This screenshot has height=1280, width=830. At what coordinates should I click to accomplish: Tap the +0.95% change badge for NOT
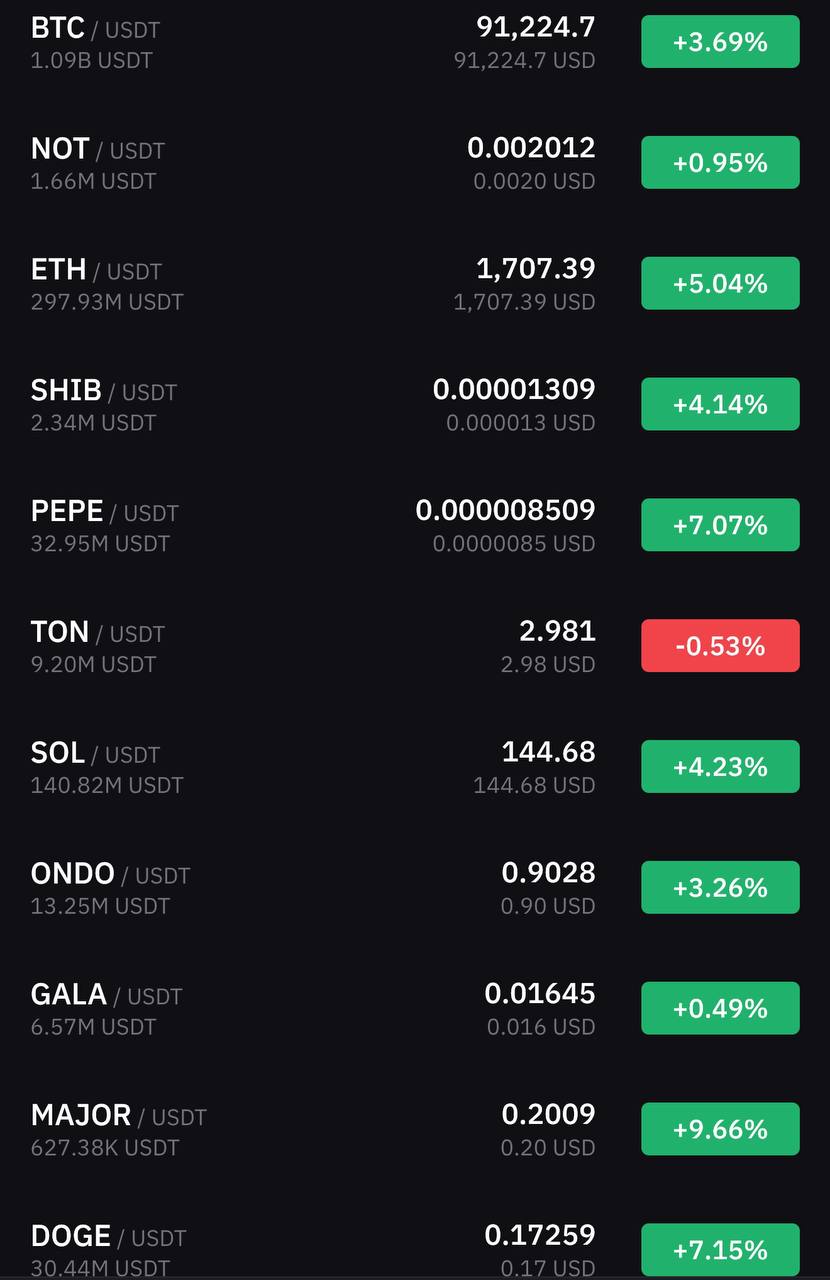click(x=720, y=162)
